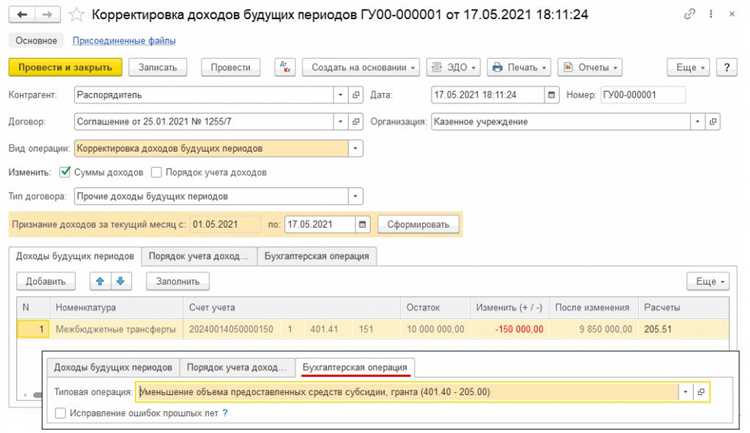Select the 9 850 000,00 После изменения cell
The width and height of the screenshot is (750, 433).
click(x=594, y=329)
